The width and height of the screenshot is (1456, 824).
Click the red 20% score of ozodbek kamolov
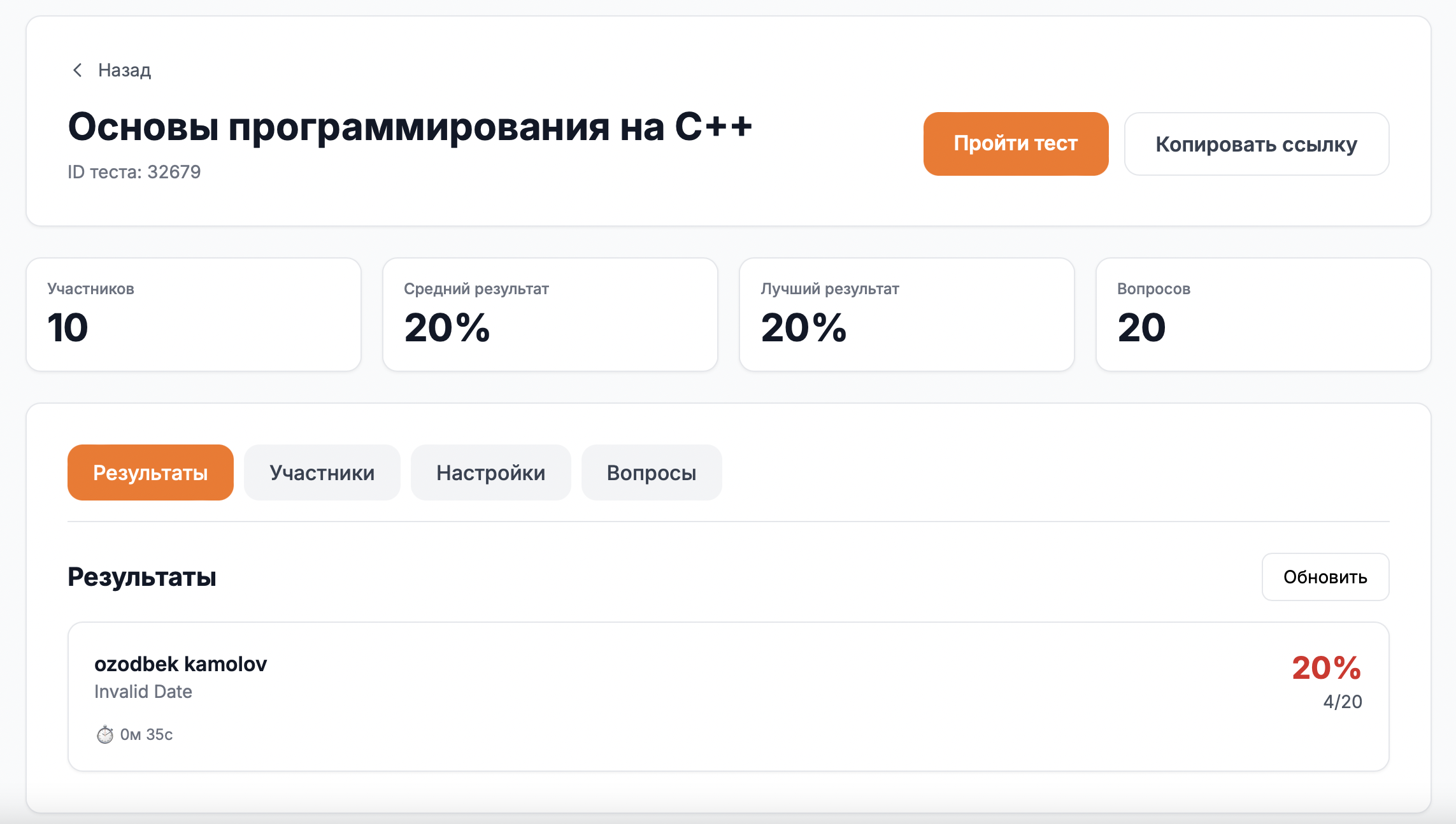pos(1325,667)
